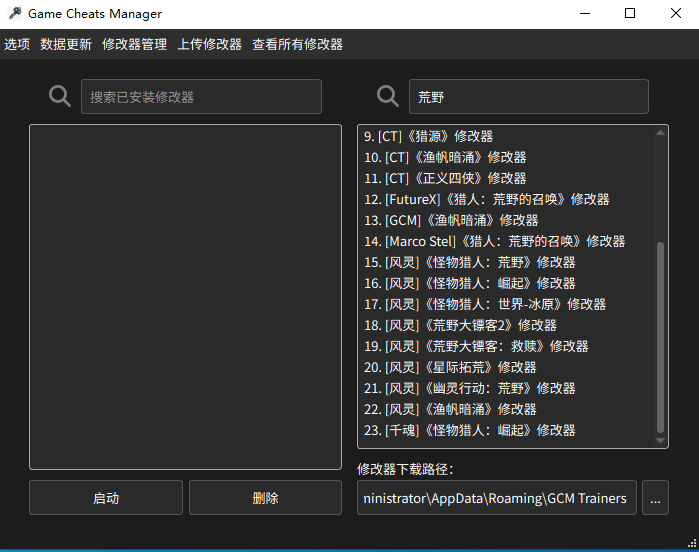Image resolution: width=699 pixels, height=552 pixels.
Task: Click the Game Cheats Manager title icon
Action: coord(14,14)
